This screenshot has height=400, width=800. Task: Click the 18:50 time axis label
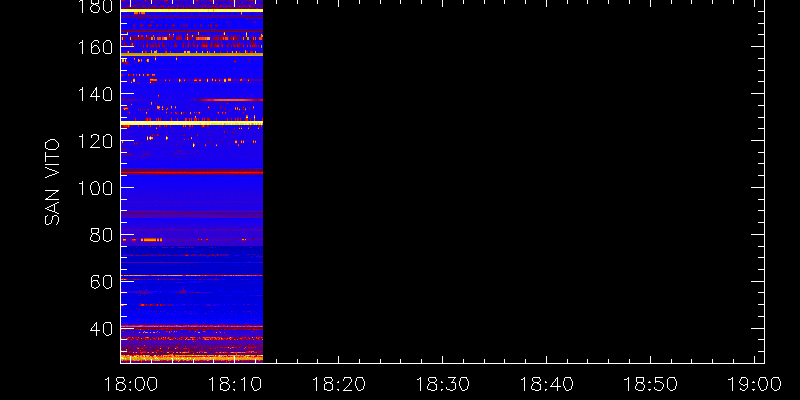[651, 384]
